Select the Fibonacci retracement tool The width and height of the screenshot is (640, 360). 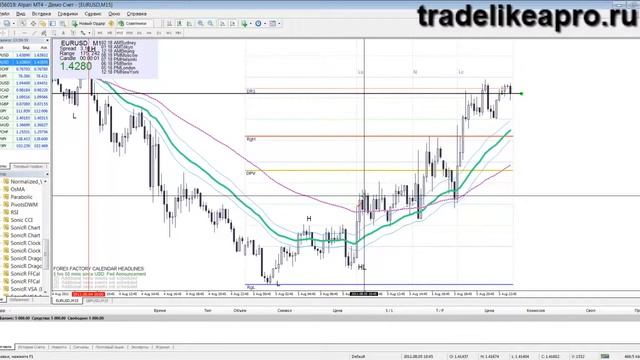pos(54,33)
